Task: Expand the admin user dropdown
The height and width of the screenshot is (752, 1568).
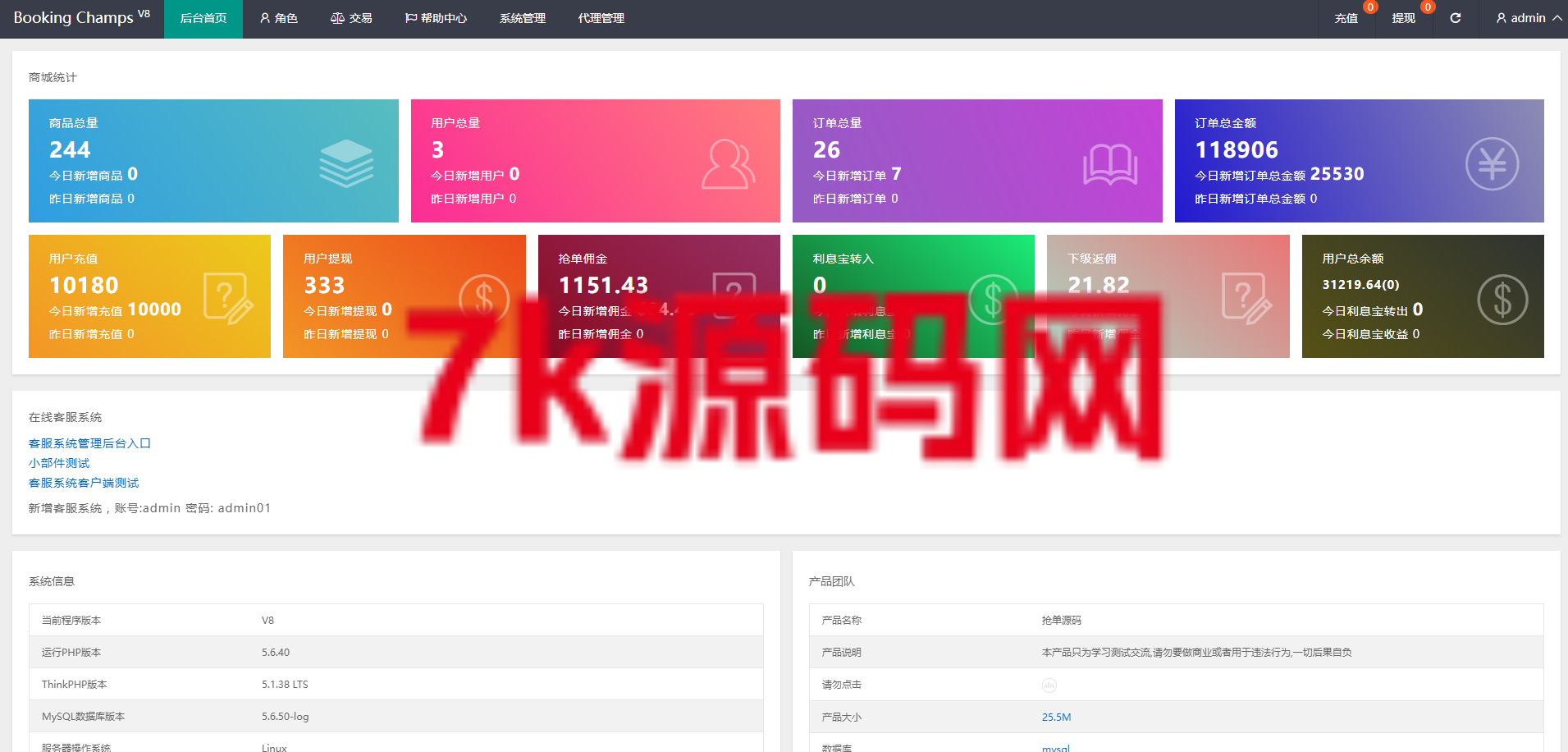Action: click(x=1529, y=18)
